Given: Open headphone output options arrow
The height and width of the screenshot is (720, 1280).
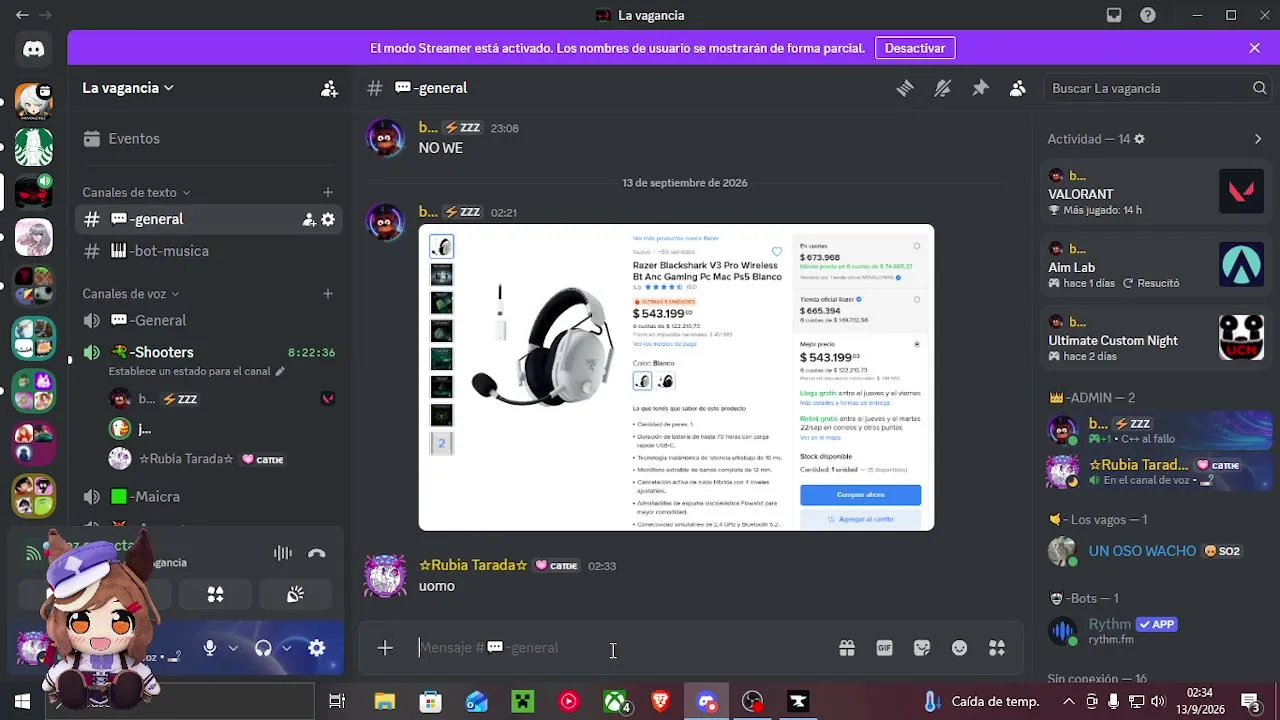Looking at the screenshot, I should click(286, 648).
